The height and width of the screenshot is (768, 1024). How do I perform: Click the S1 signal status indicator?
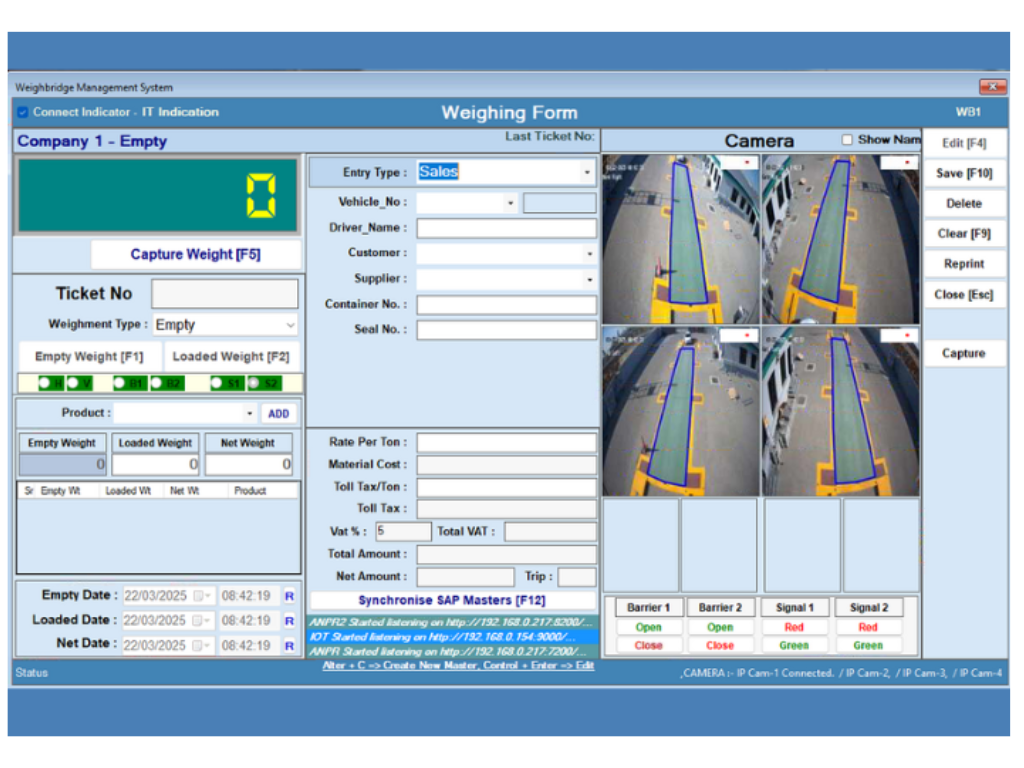click(x=226, y=383)
